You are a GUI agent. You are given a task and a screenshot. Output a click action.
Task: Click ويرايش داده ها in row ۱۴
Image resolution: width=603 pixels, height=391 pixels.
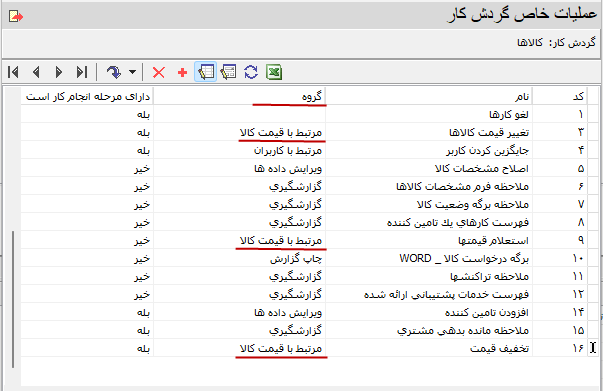[240, 313]
